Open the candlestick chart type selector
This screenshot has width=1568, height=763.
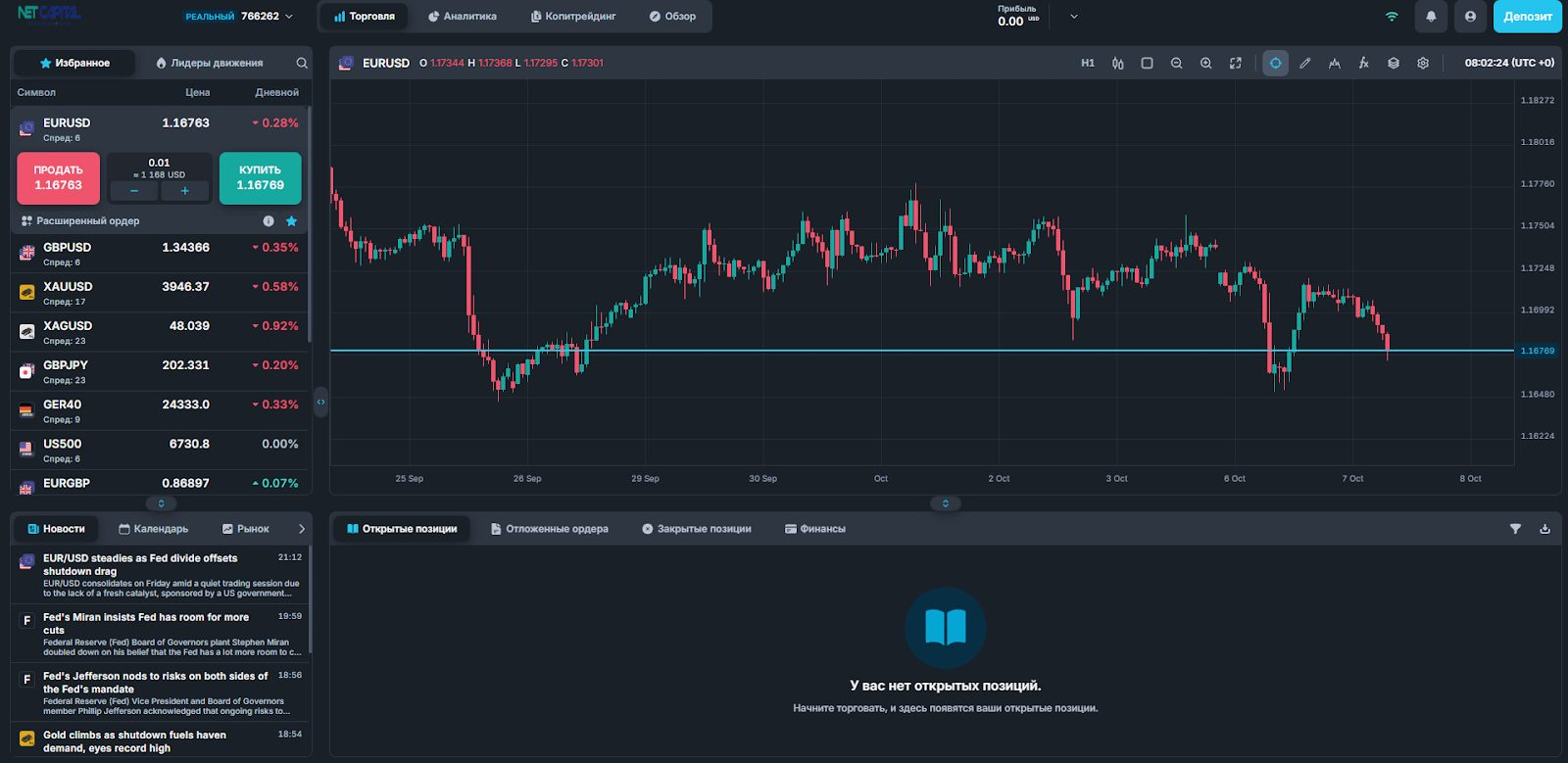(x=1117, y=63)
